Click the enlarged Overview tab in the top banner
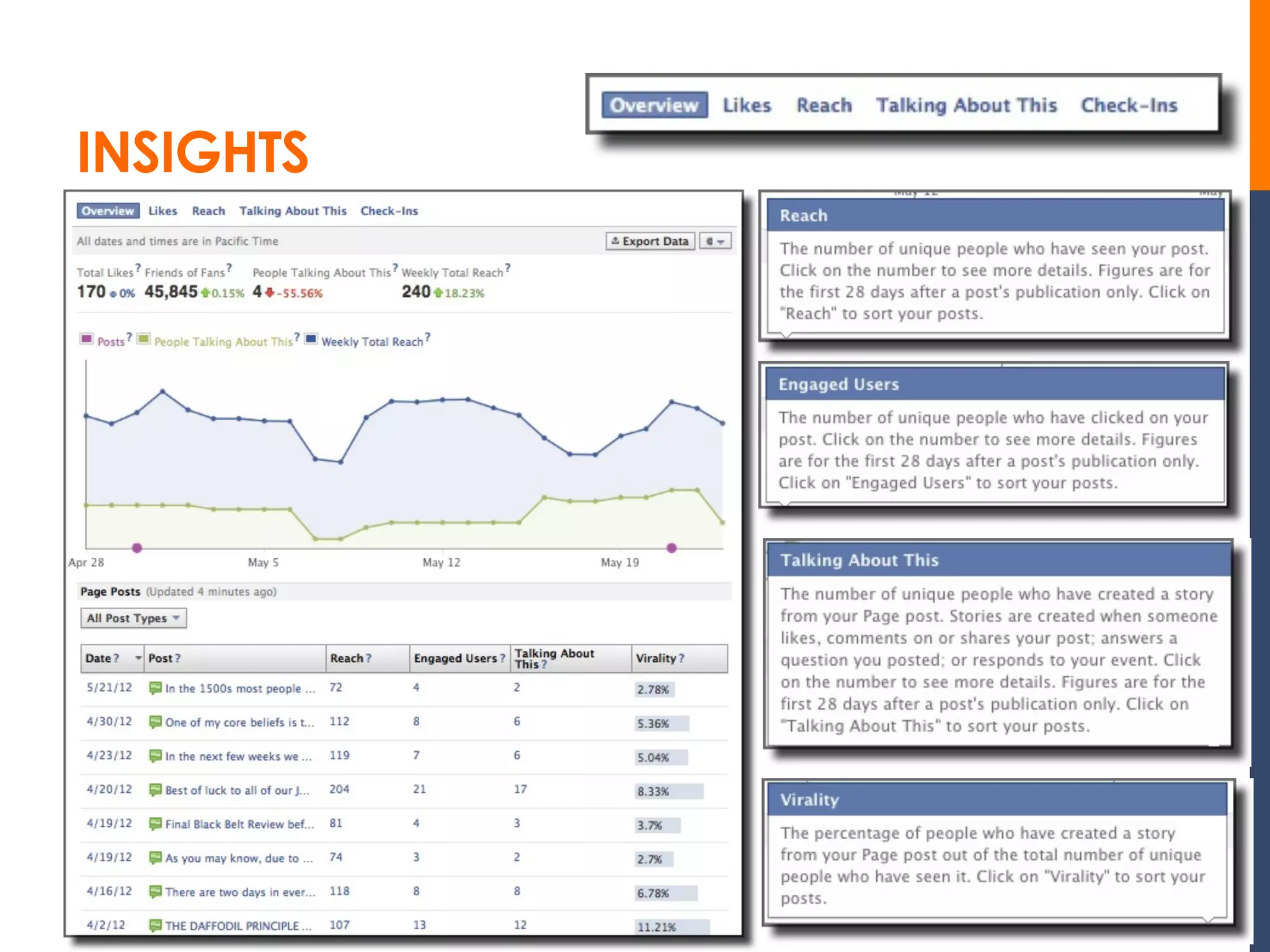Image resolution: width=1270 pixels, height=952 pixels. pyautogui.click(x=654, y=105)
